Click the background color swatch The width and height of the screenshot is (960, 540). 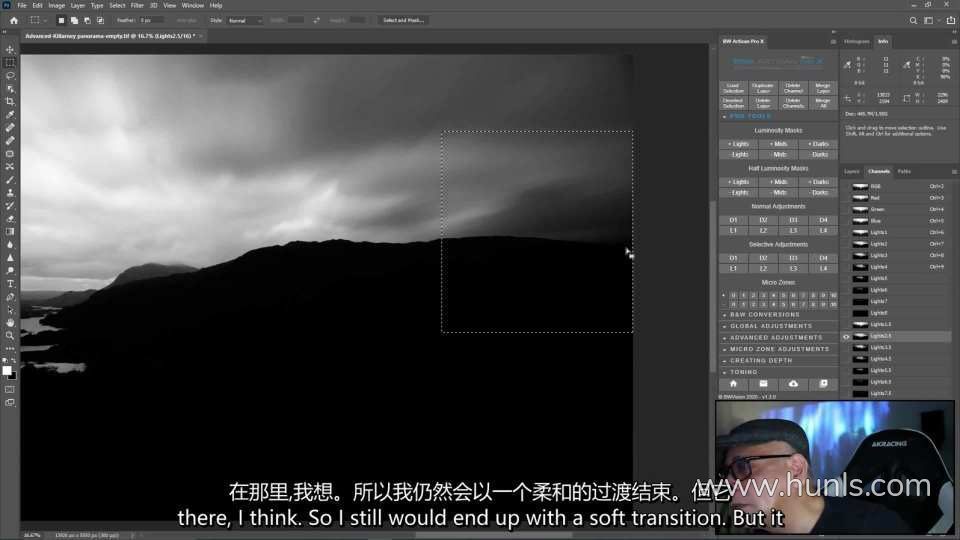pos(13,376)
